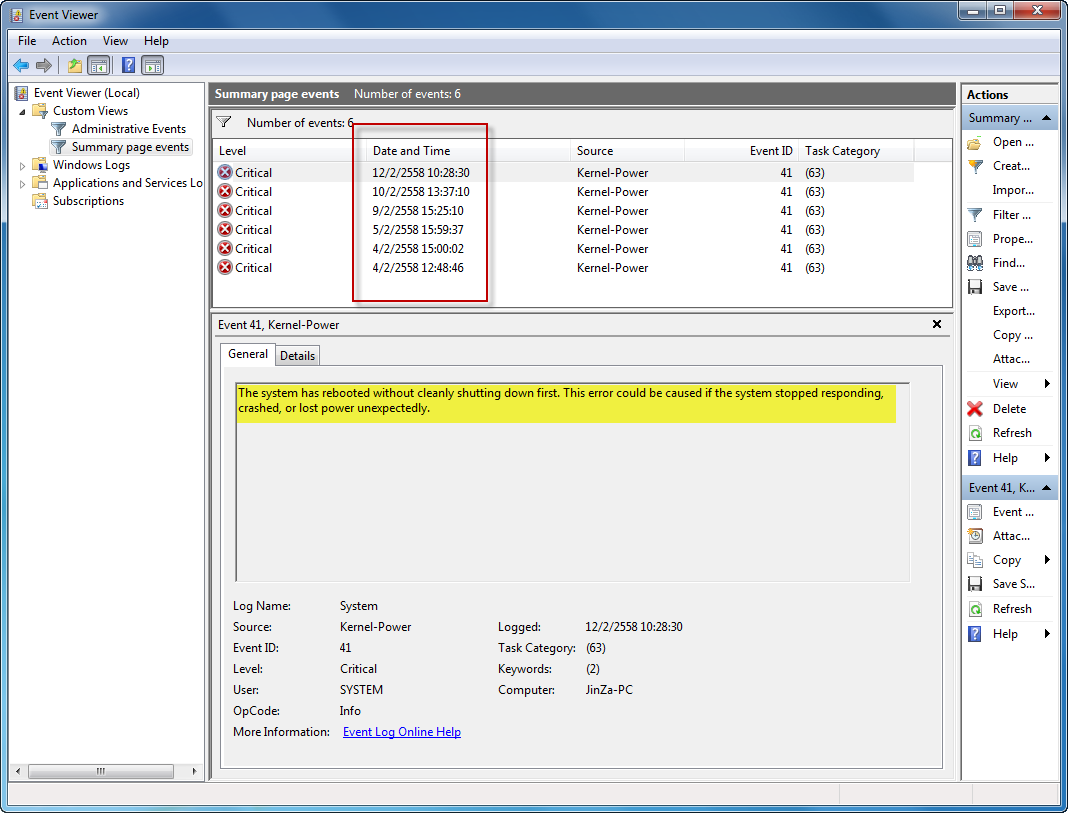Open the File menu
This screenshot has width=1068, height=813.
click(x=27, y=41)
